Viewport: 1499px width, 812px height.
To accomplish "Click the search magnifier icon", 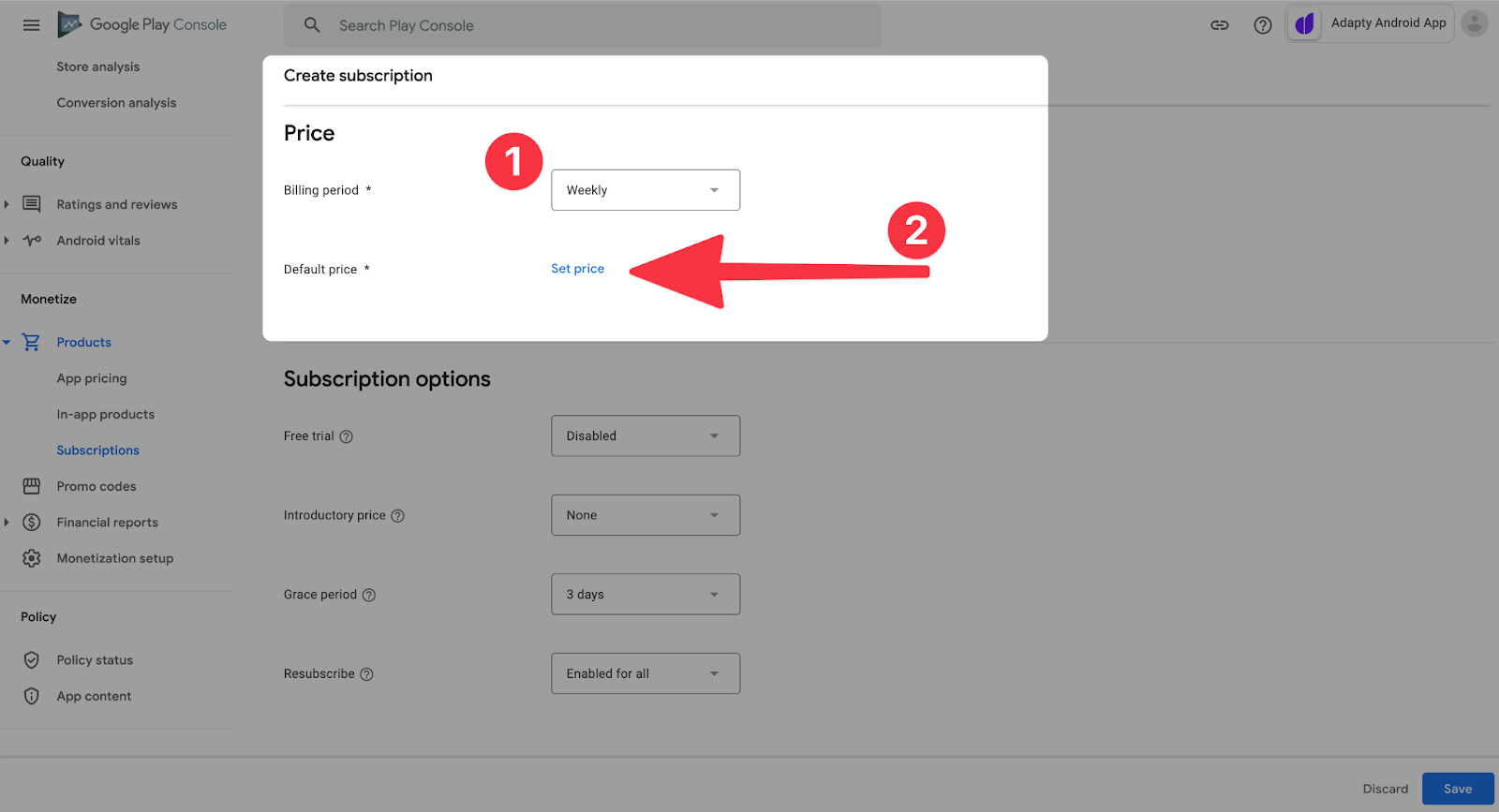I will (312, 25).
